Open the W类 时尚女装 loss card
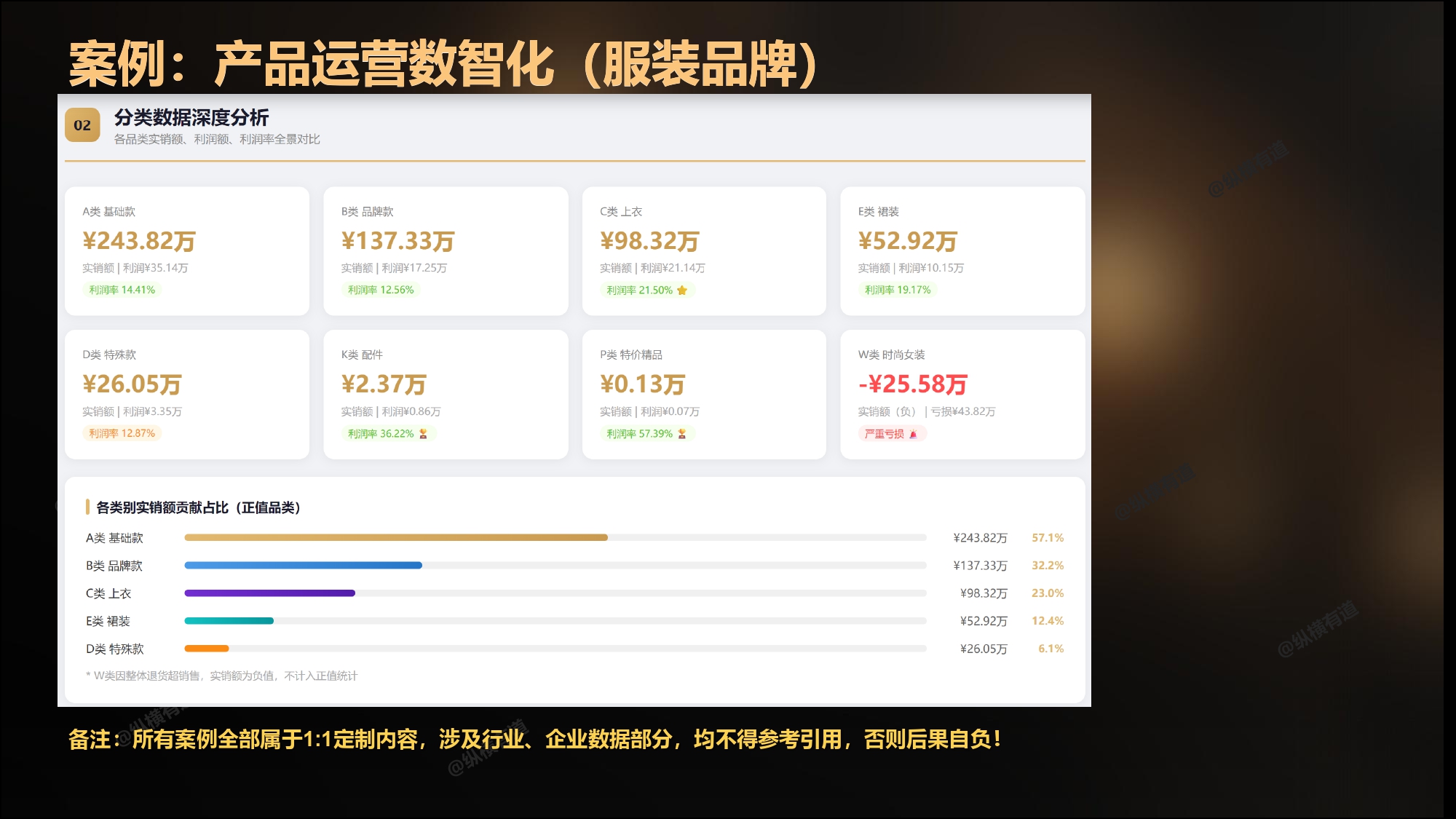 [x=962, y=394]
